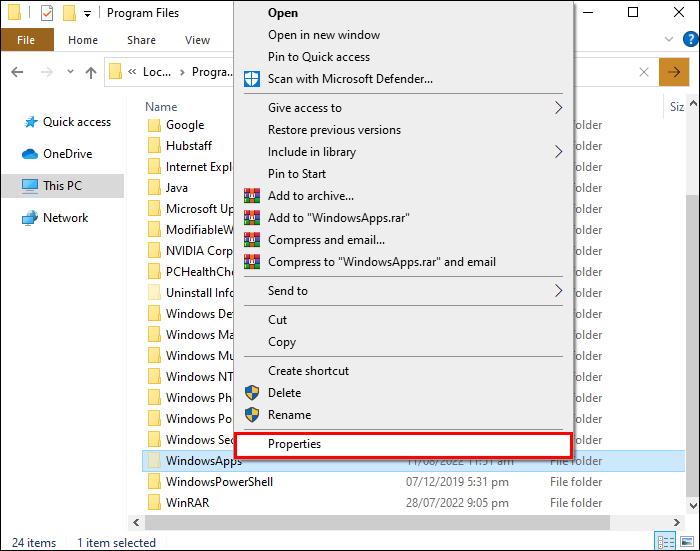Click the horizontal scrollbar right arrow
Viewport: 700px width, 551px height.
[x=677, y=522]
